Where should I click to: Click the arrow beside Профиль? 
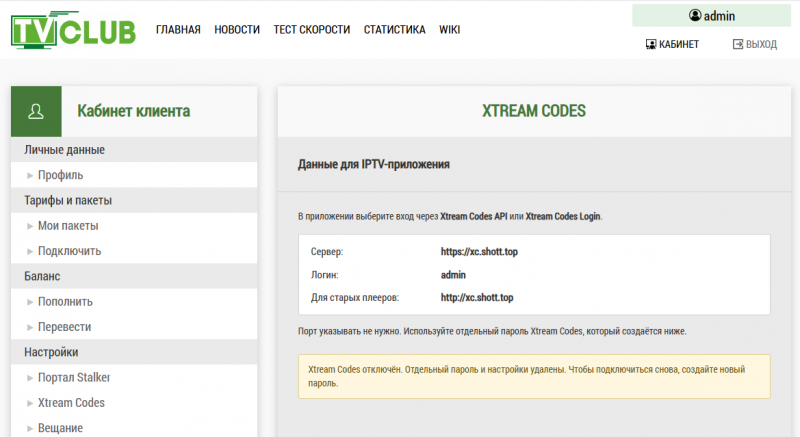click(30, 175)
